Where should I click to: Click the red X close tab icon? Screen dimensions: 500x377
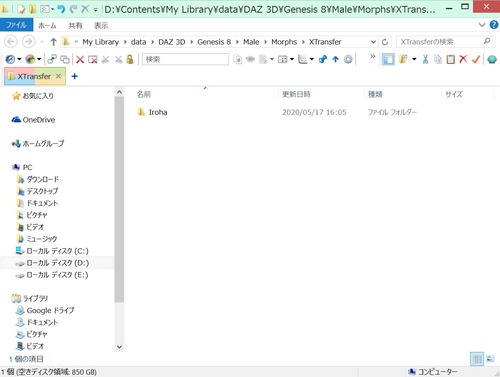point(80,59)
